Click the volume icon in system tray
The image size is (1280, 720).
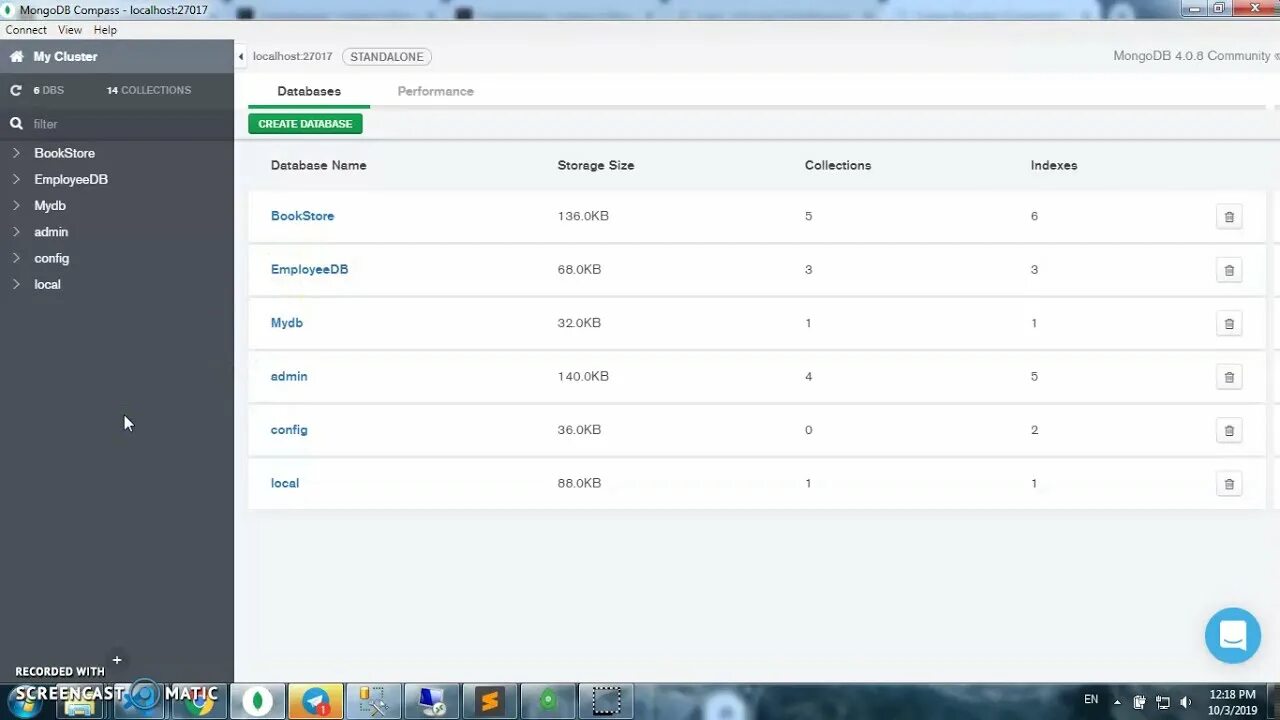click(1185, 702)
